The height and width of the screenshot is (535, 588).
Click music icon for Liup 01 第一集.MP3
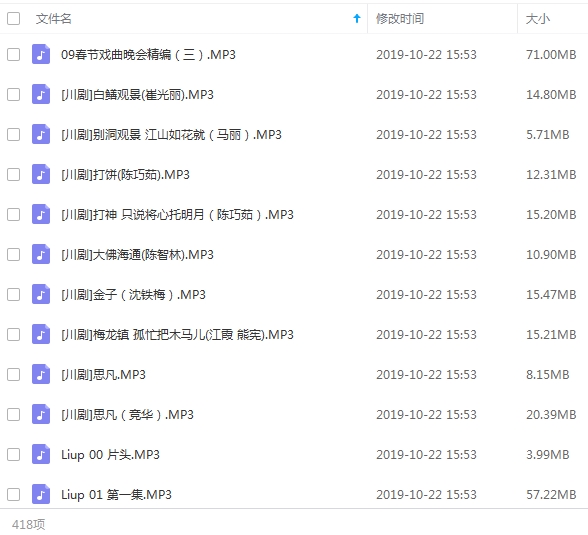pos(41,495)
